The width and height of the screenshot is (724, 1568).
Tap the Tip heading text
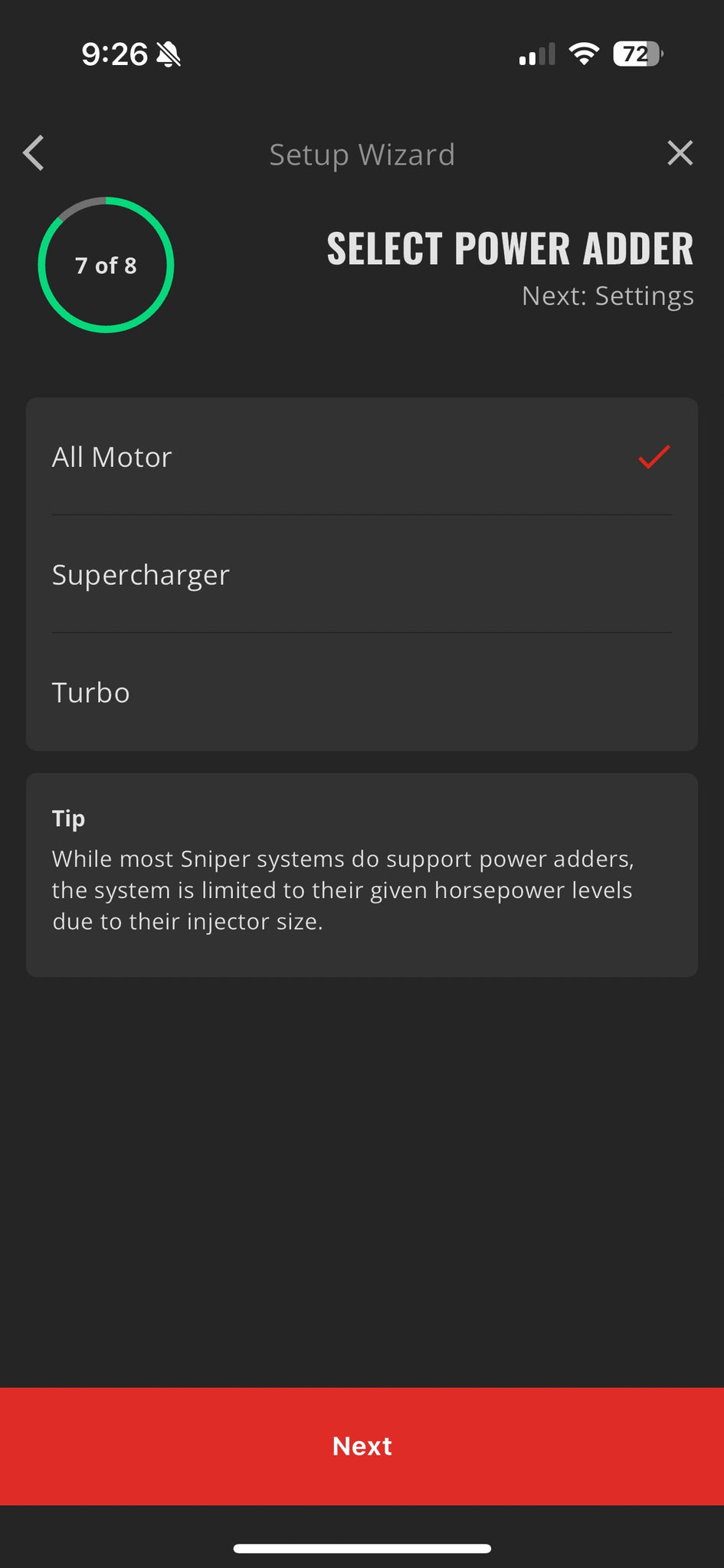point(68,818)
